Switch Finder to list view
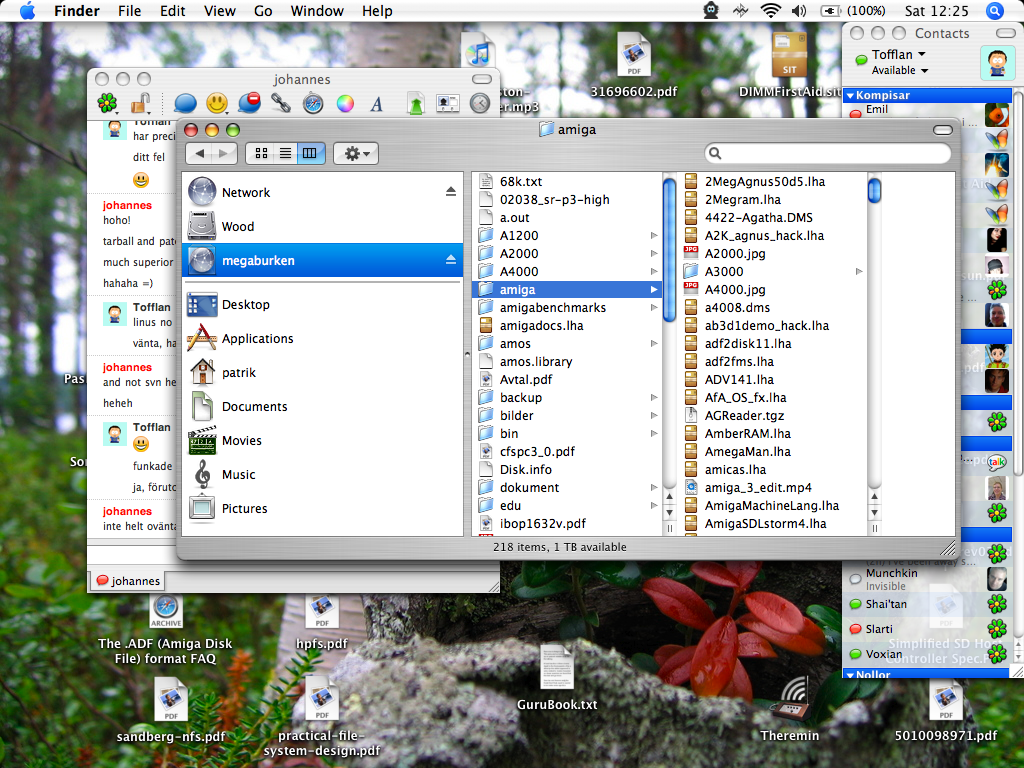Image resolution: width=1024 pixels, height=768 pixels. click(285, 153)
